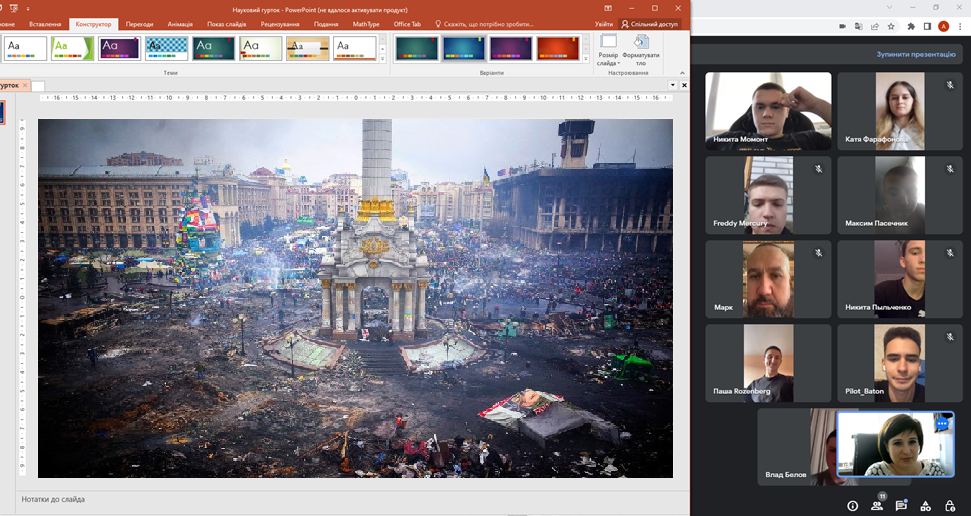
Task: Open three-dot options on self-view tile
Action: 941,425
